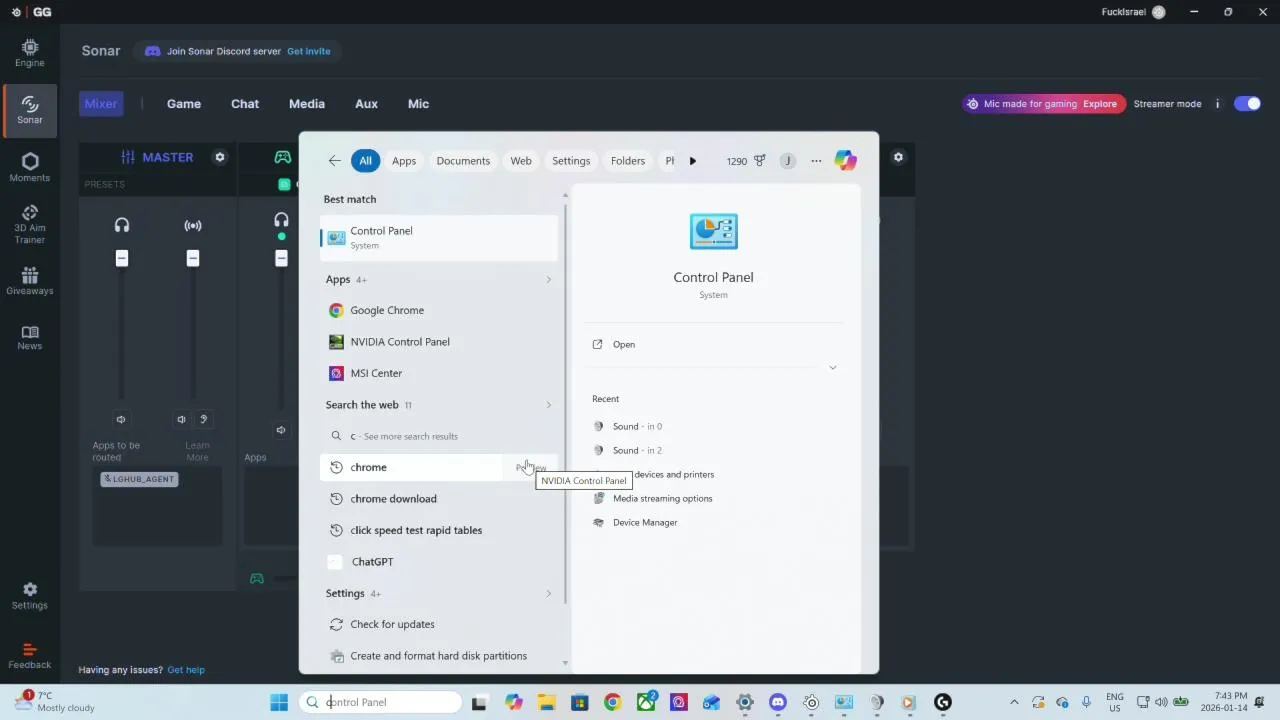Filter search results by Web
Image resolution: width=1280 pixels, height=720 pixels.
pyautogui.click(x=521, y=161)
